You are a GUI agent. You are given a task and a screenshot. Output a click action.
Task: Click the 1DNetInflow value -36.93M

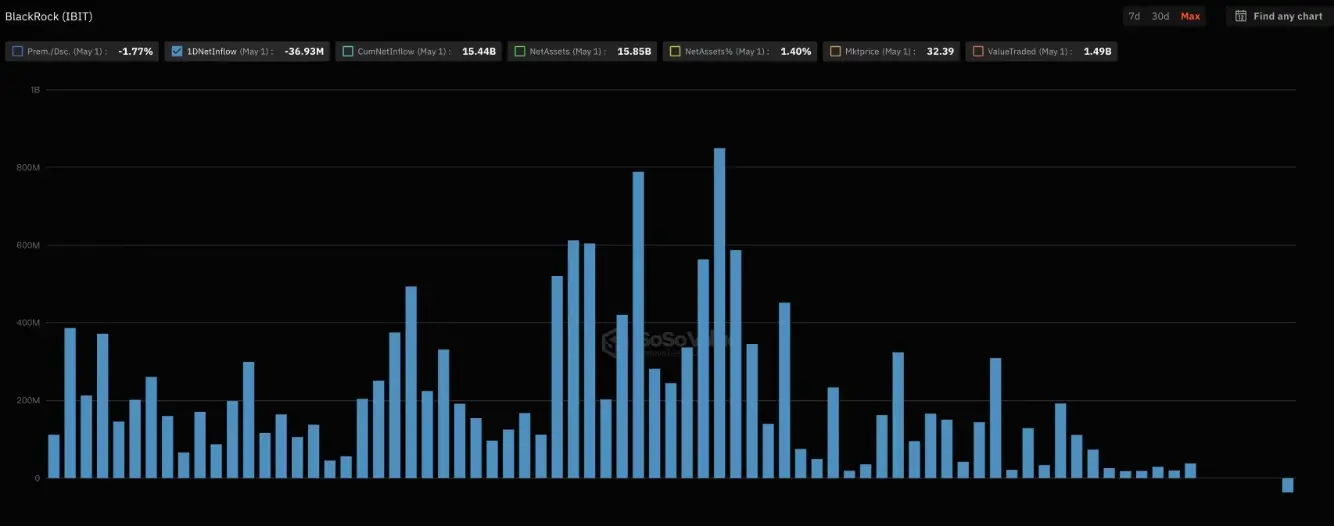click(304, 51)
